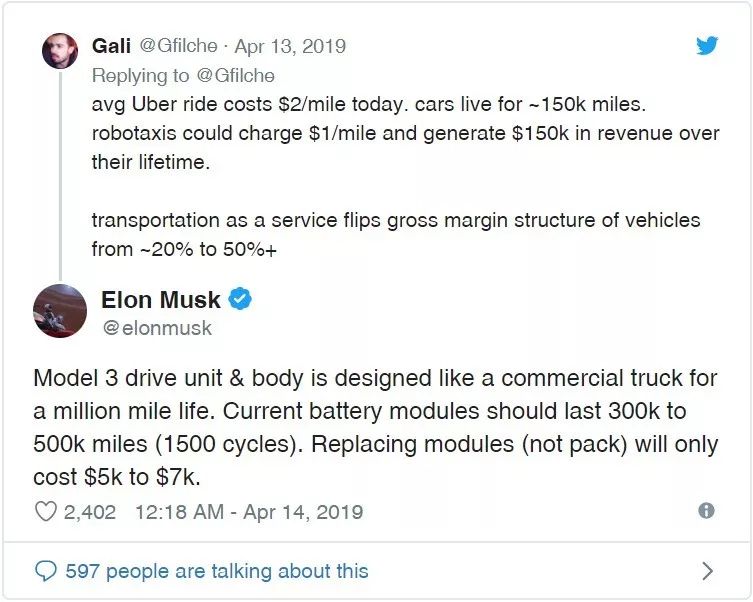Click the Elon Musk display name
Viewport: 753px width, 602px height.
click(x=161, y=300)
